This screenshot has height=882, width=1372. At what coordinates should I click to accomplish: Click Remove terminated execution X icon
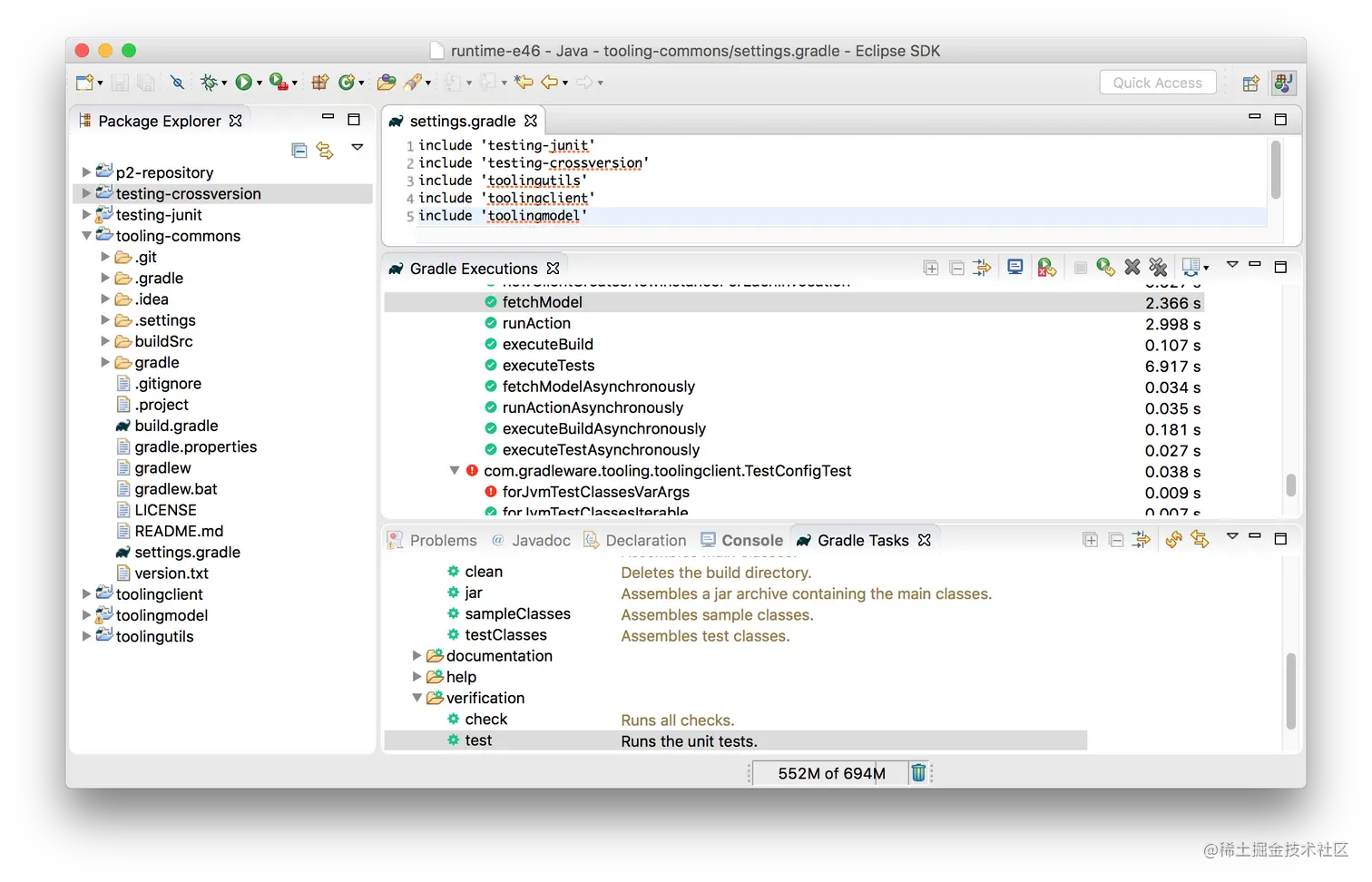pyautogui.click(x=1132, y=267)
